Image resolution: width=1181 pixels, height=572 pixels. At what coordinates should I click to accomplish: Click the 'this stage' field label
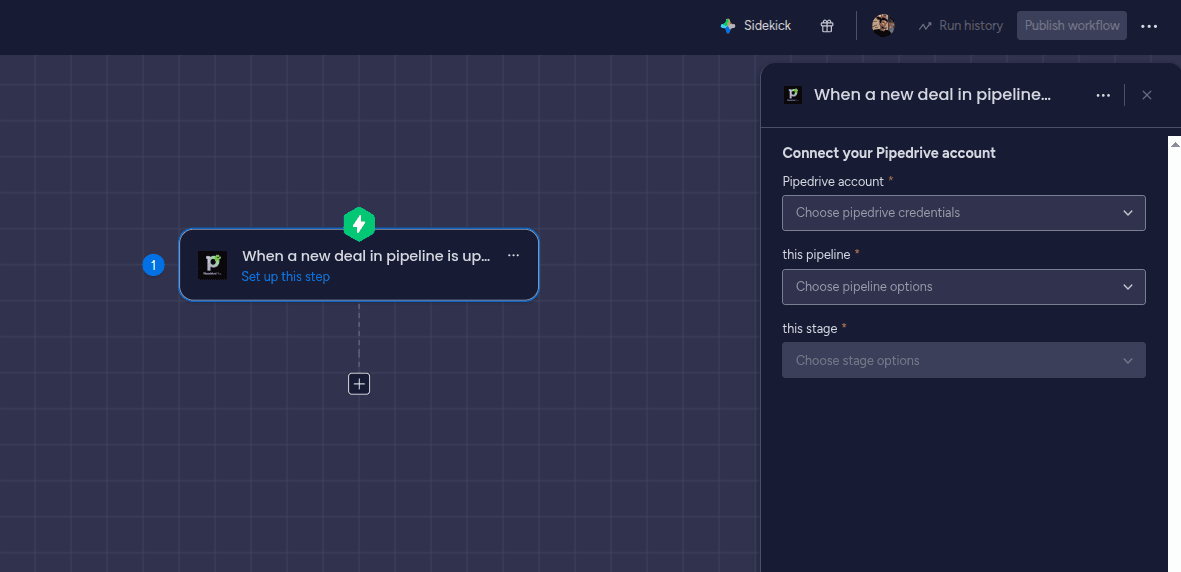point(810,329)
